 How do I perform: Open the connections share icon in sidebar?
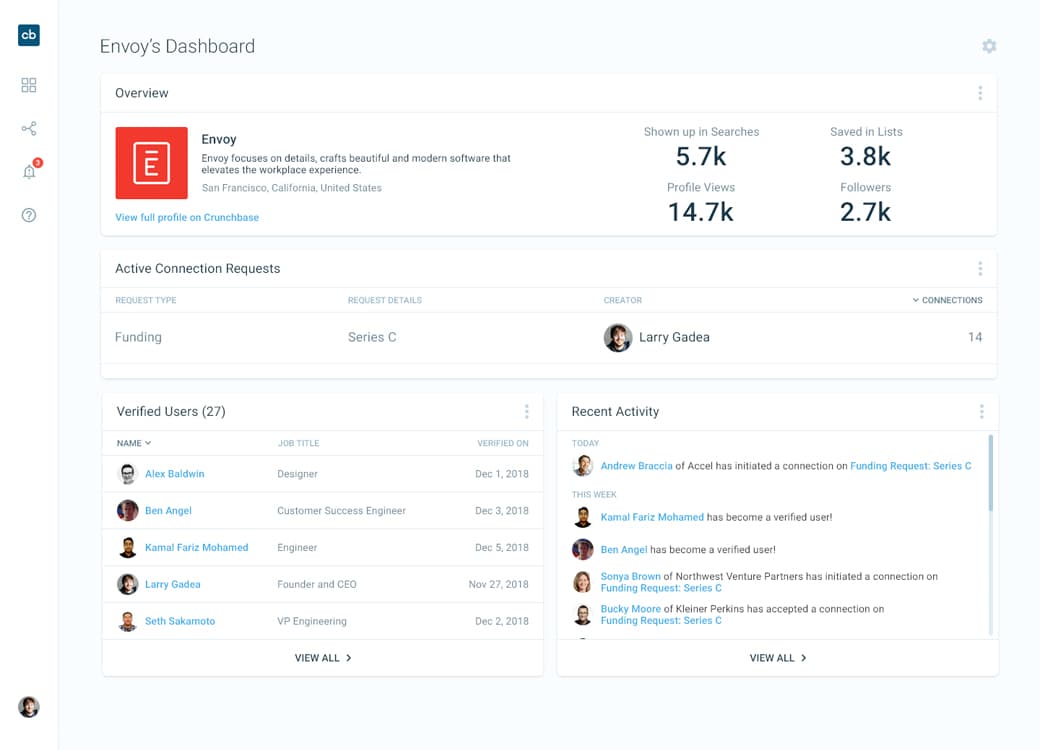(x=29, y=129)
